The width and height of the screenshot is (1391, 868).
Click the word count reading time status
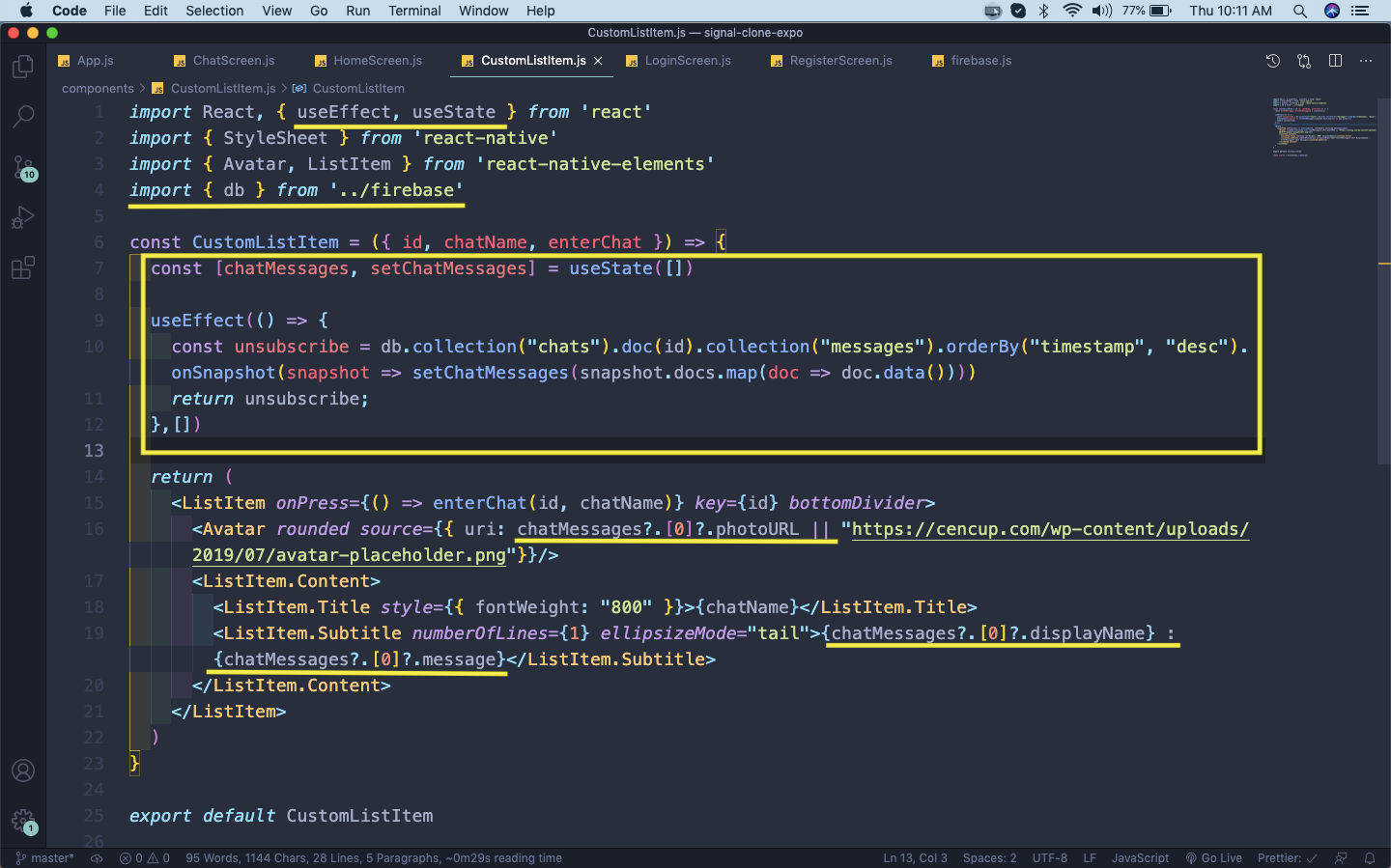click(374, 858)
